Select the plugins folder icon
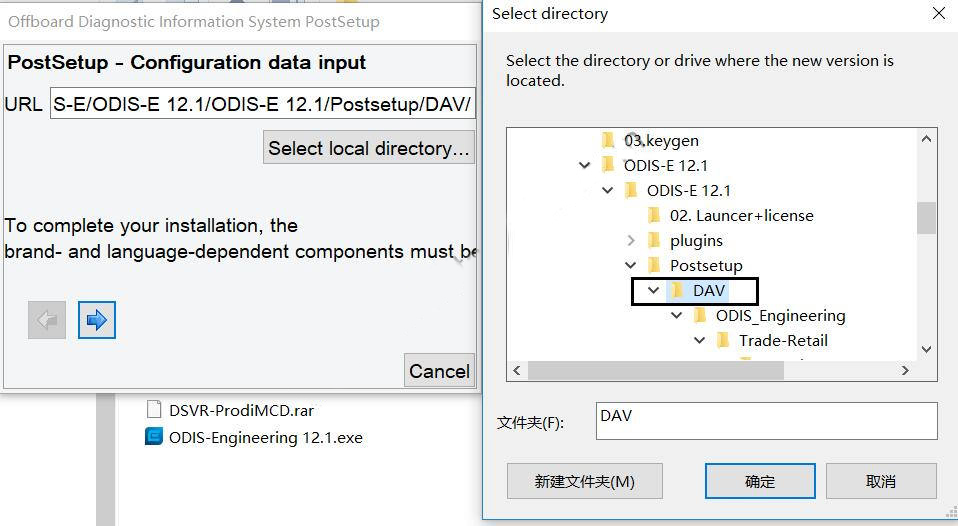 pos(655,240)
